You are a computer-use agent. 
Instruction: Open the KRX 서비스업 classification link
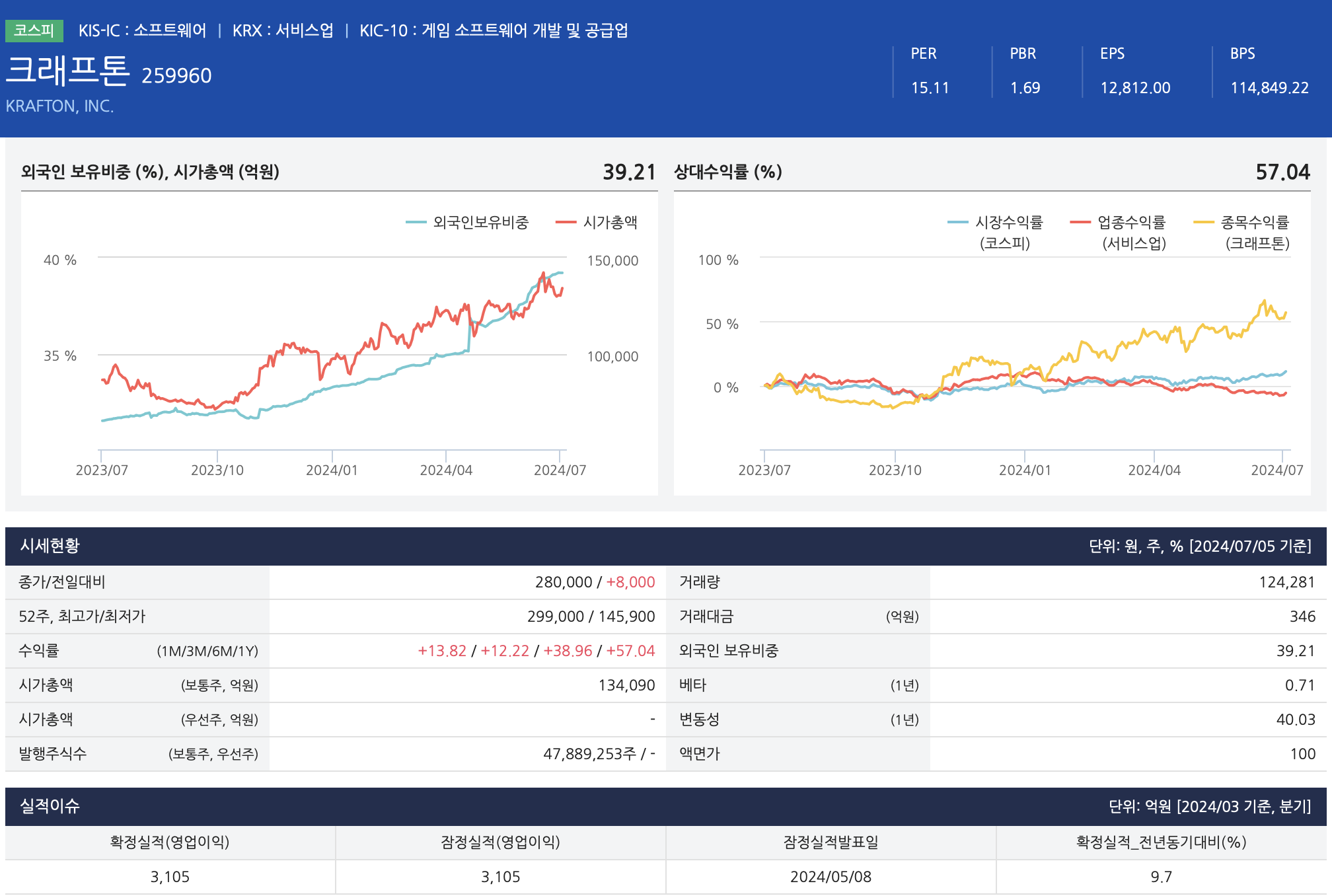coord(283,30)
